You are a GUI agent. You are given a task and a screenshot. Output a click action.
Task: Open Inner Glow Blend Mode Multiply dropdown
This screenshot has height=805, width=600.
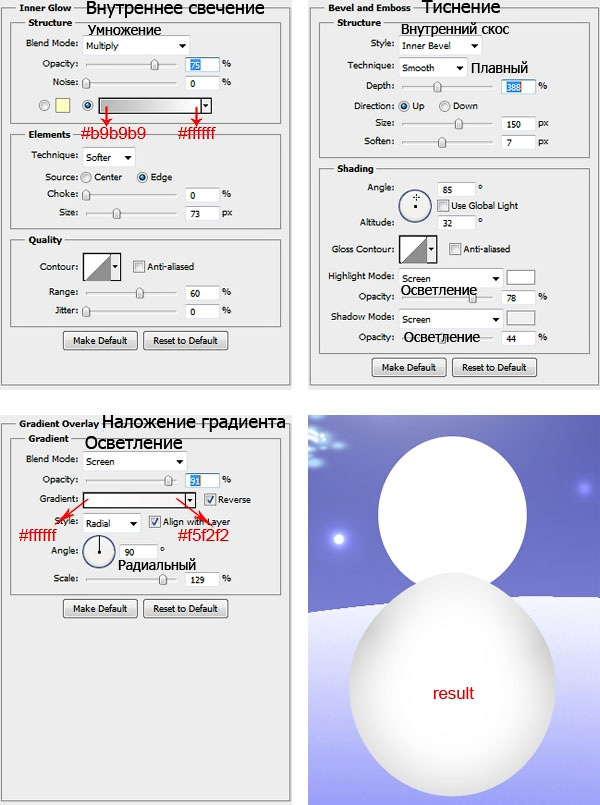(136, 46)
